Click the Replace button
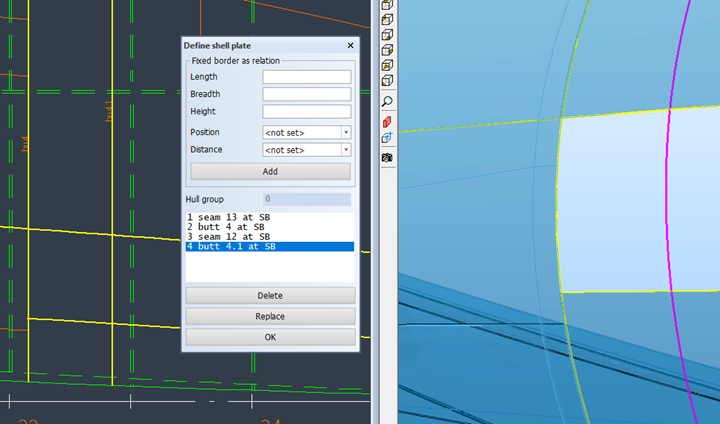720x424 pixels. (270, 316)
